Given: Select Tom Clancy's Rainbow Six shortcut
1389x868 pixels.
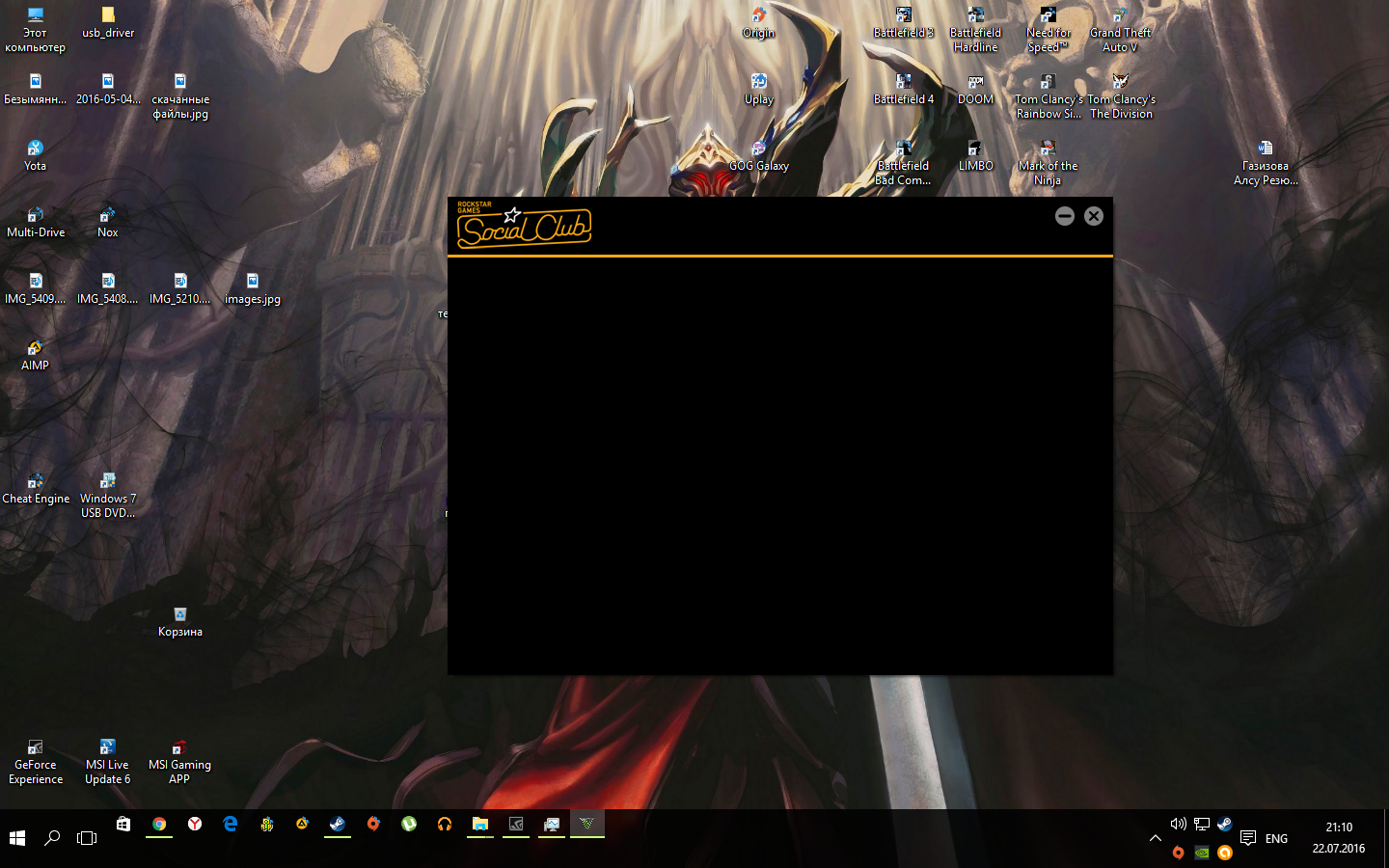Looking at the screenshot, I should (1048, 96).
